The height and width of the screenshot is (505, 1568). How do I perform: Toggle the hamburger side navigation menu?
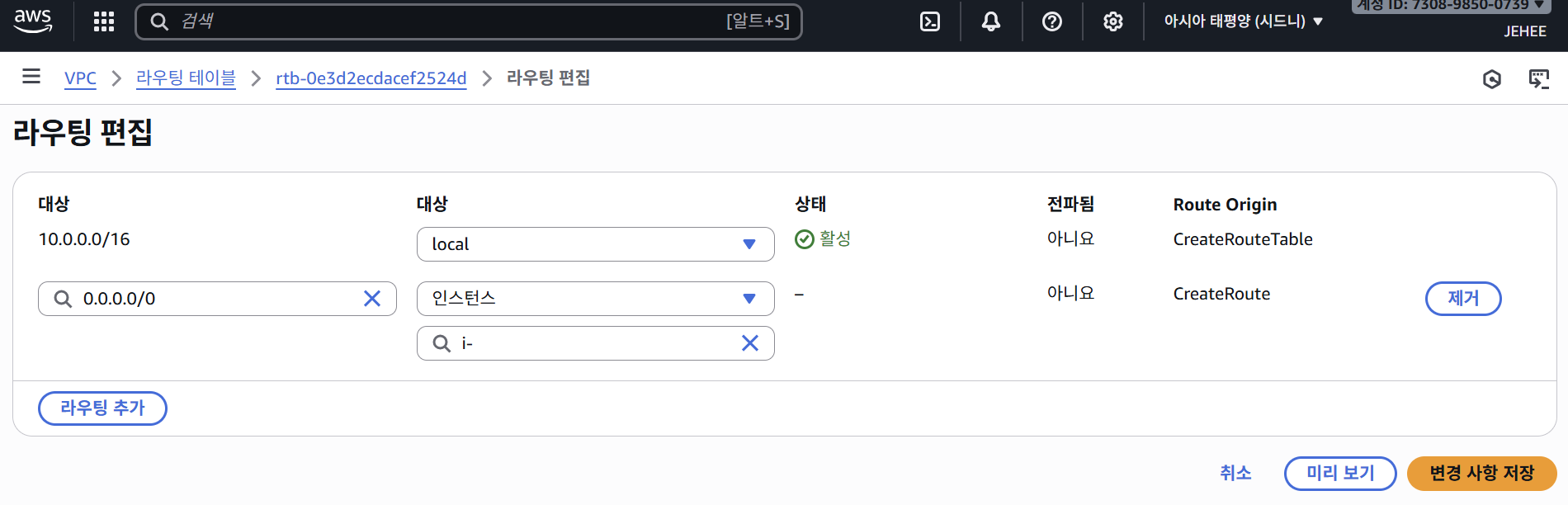(31, 77)
